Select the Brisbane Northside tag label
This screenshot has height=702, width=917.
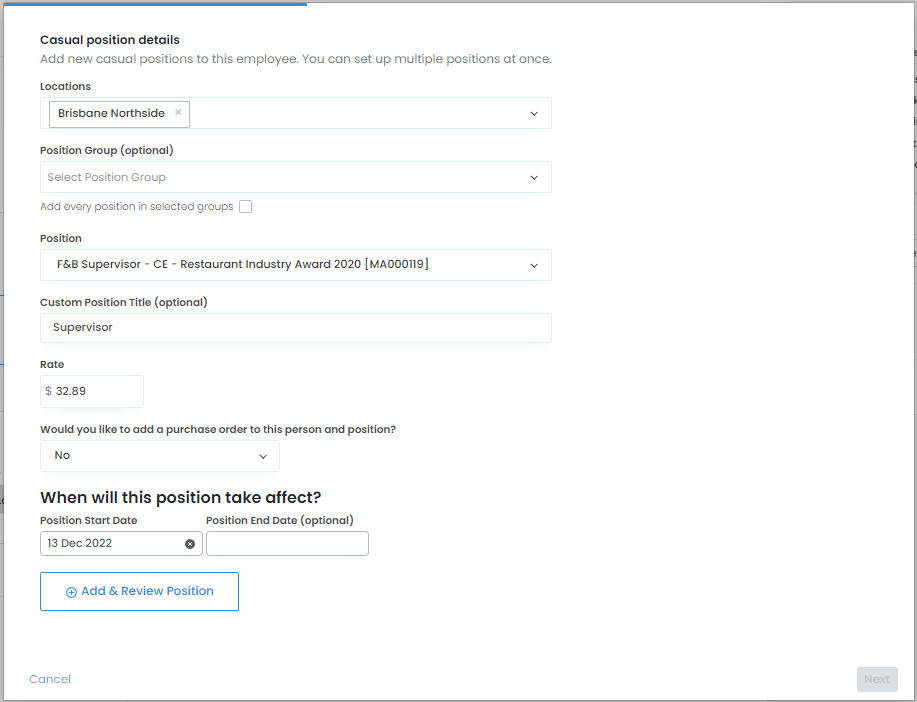click(111, 114)
